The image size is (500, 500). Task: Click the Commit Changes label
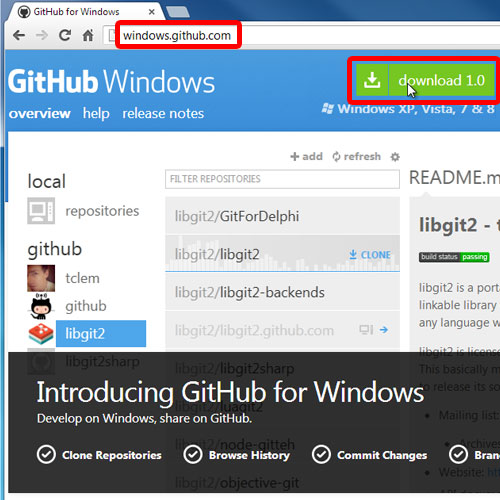click(x=382, y=455)
